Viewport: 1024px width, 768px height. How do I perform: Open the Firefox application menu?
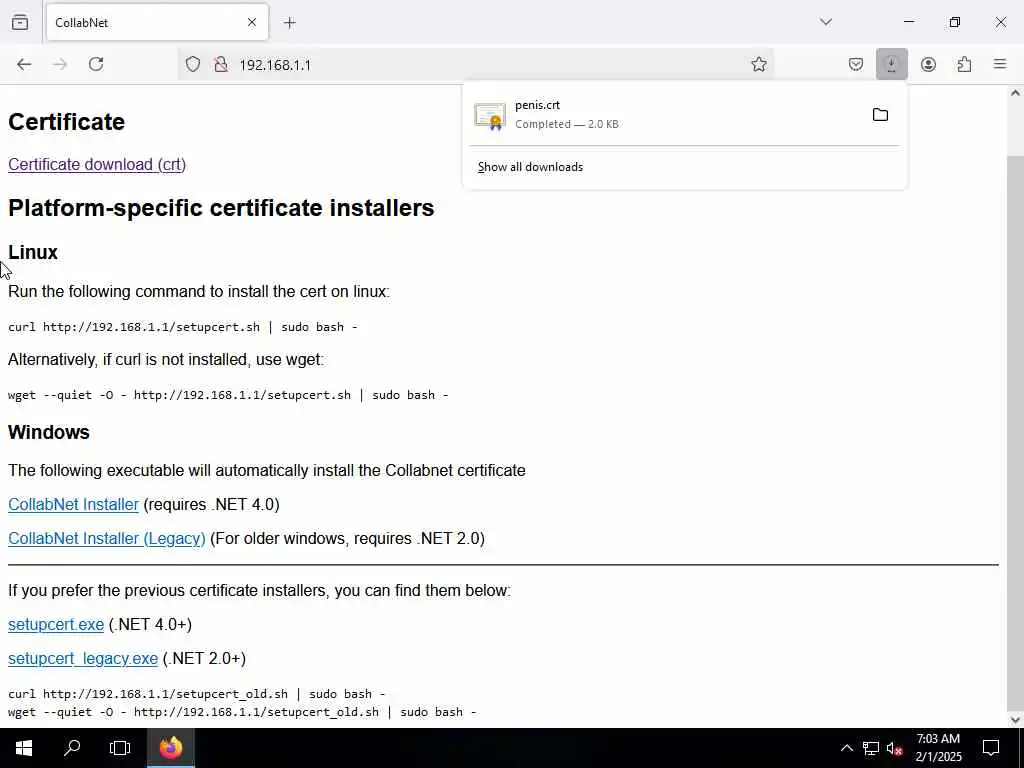point(1000,64)
